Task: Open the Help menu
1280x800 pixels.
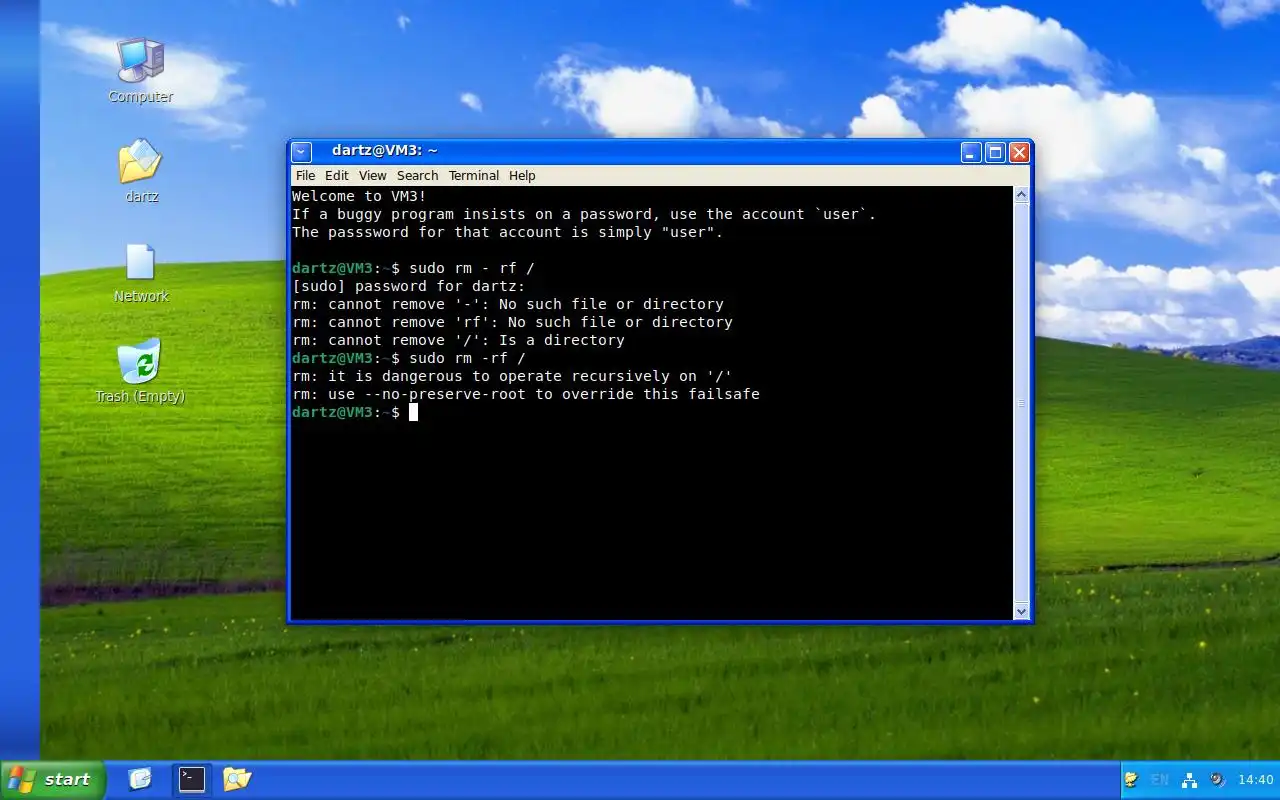Action: pyautogui.click(x=522, y=175)
